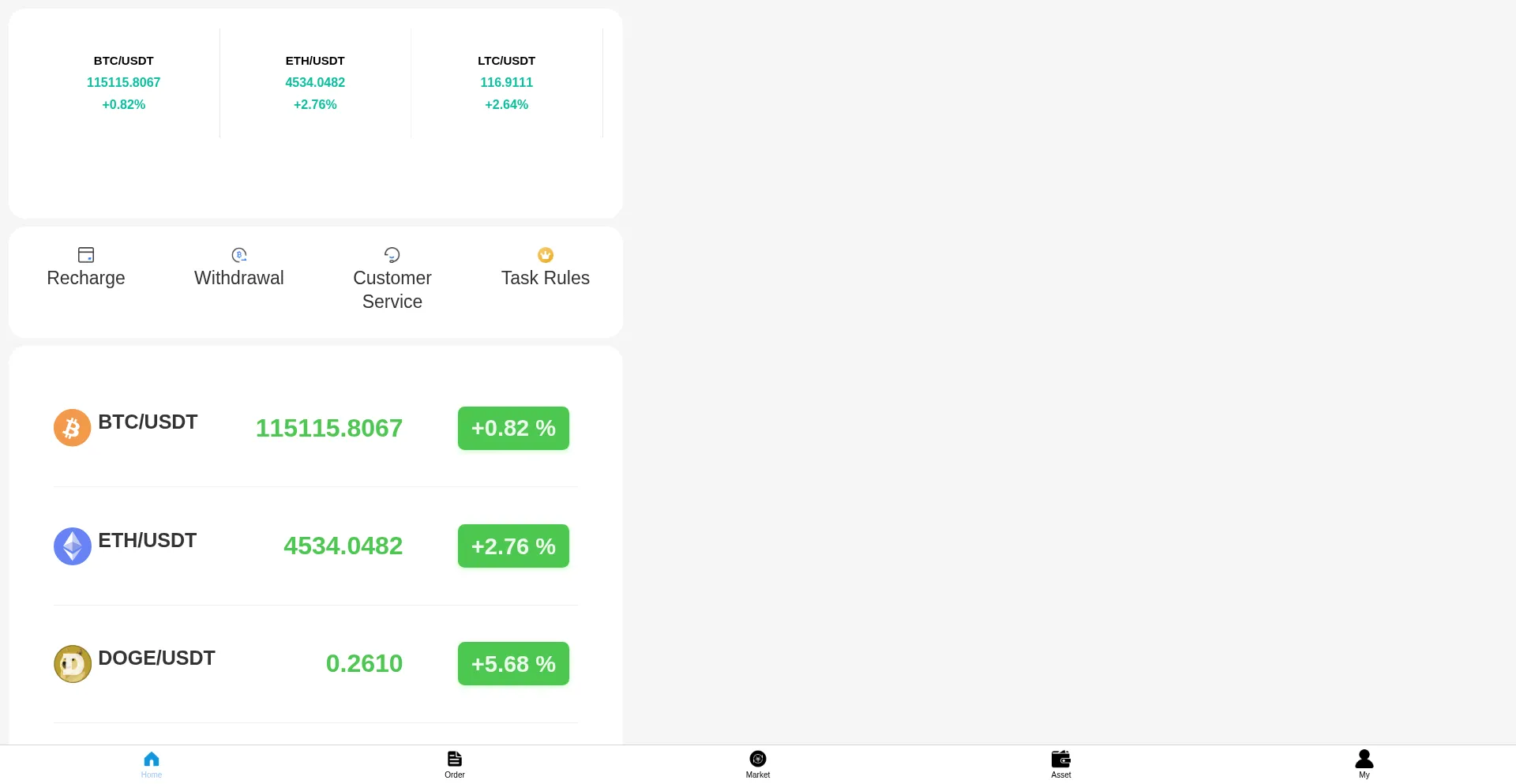
Task: Open the My profile tab
Action: coord(1364,763)
